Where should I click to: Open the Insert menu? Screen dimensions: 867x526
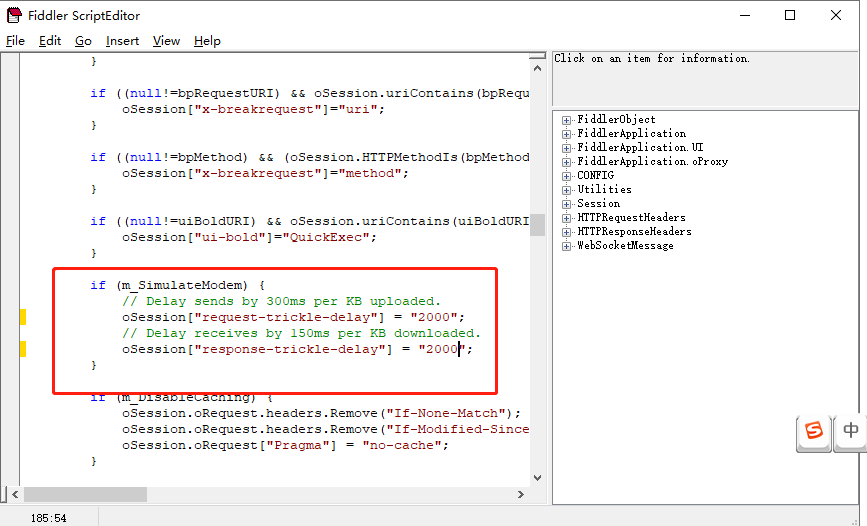pyautogui.click(x=122, y=41)
